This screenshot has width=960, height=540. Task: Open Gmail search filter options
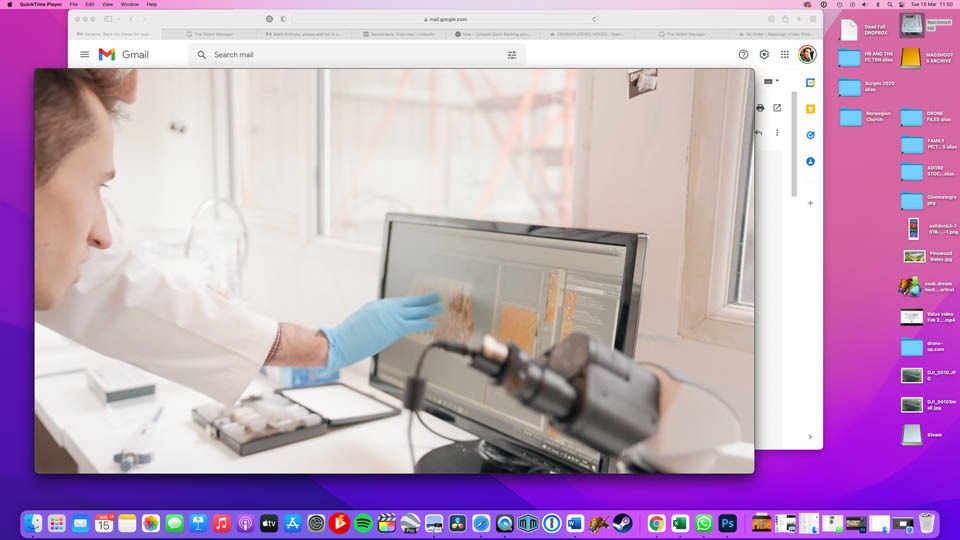click(x=512, y=55)
